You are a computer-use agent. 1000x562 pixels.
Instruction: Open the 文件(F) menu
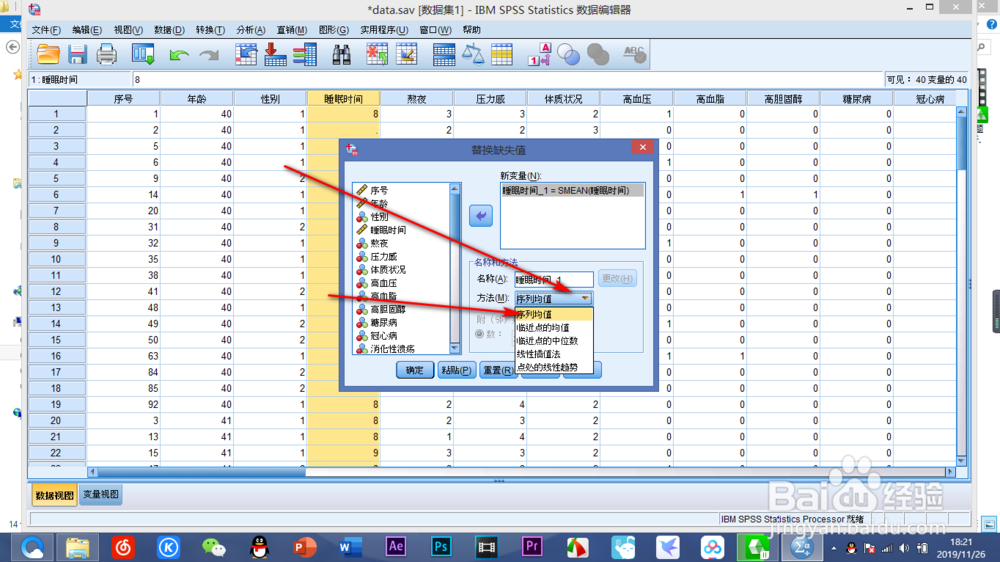point(46,30)
